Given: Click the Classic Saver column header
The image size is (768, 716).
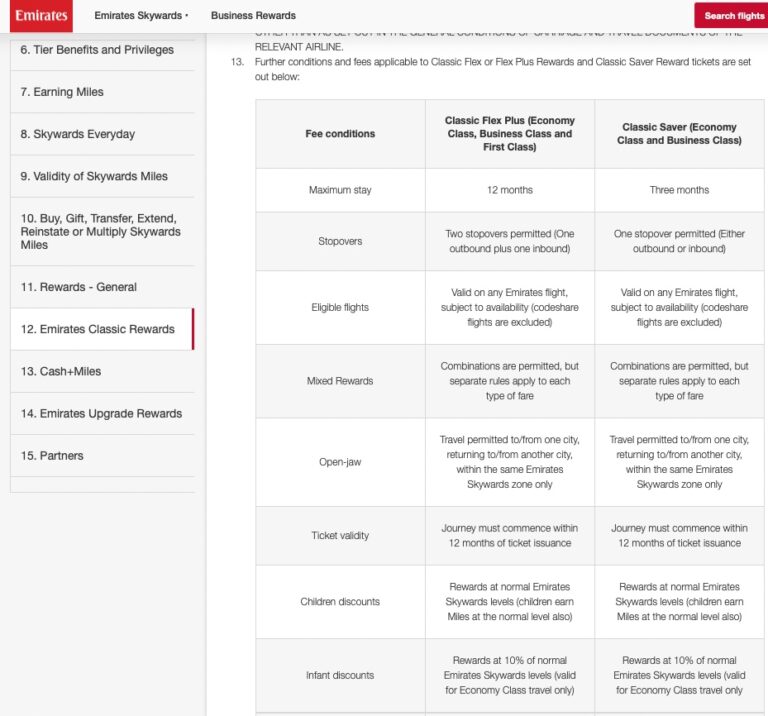Looking at the screenshot, I should [679, 134].
